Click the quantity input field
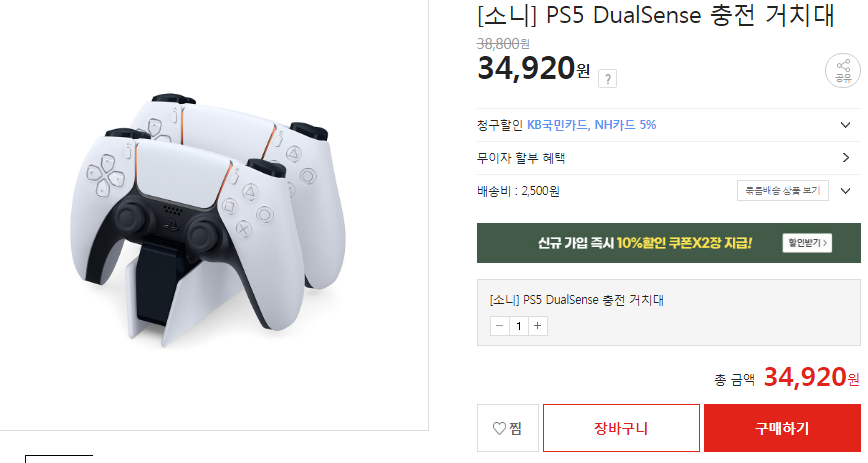Screen dimensions: 868x463 519,326
